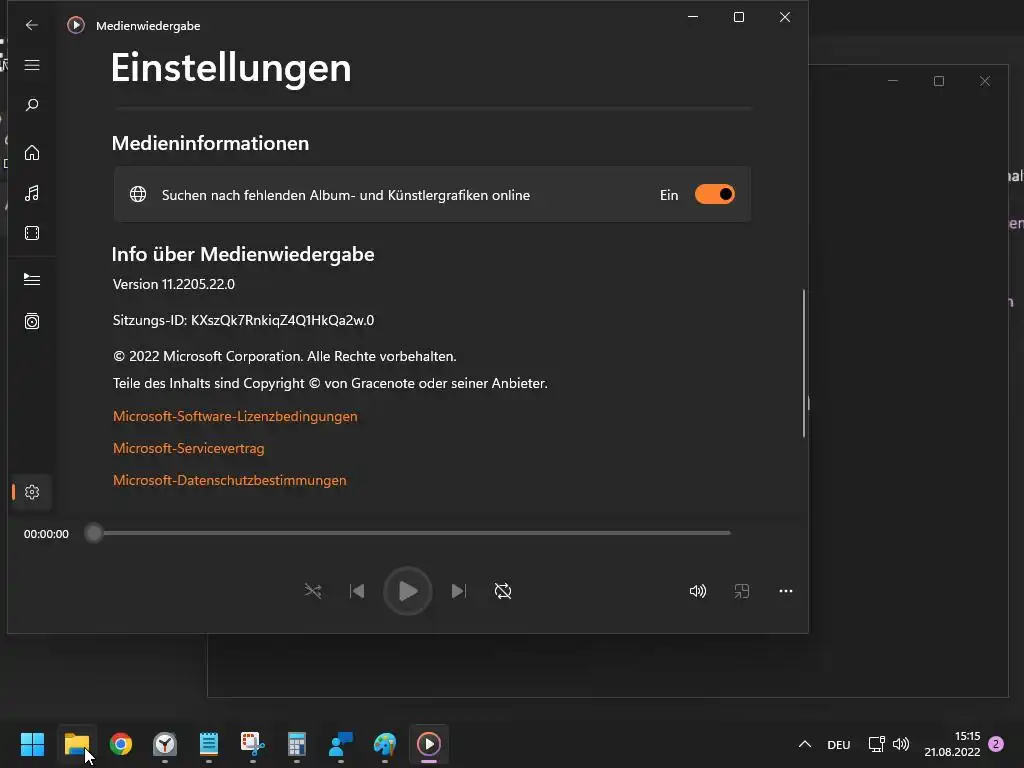Launch Google Chrome from the taskbar
1024x768 pixels.
[x=121, y=744]
